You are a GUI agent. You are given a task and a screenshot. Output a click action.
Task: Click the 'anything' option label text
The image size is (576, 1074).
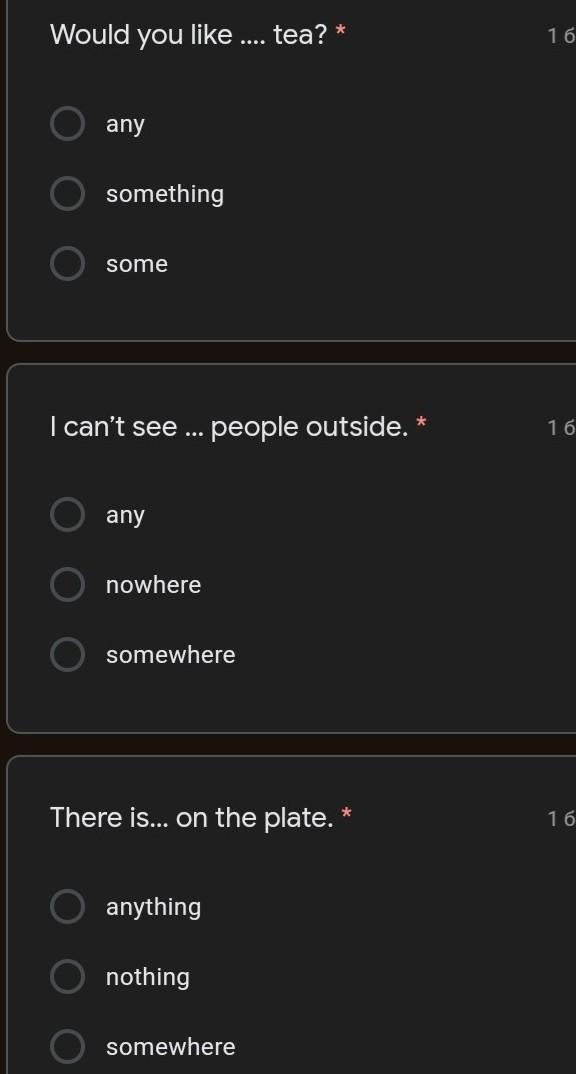[x=153, y=908]
